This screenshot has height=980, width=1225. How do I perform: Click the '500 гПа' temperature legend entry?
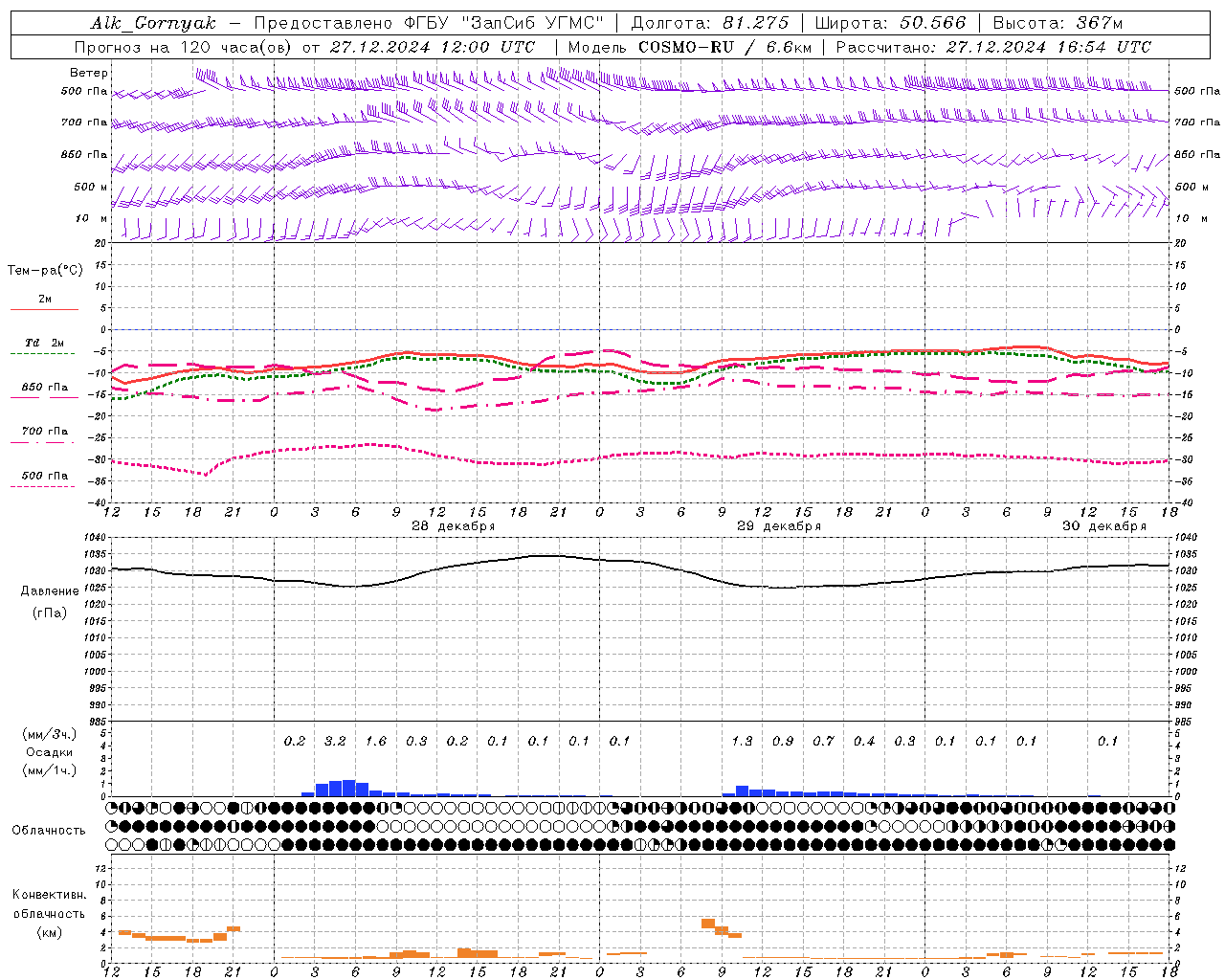(45, 476)
